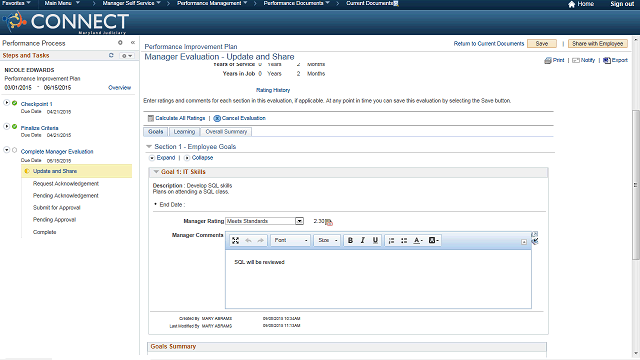640x360 pixels.
Task: Click the Home icon in header
Action: coord(571,4)
